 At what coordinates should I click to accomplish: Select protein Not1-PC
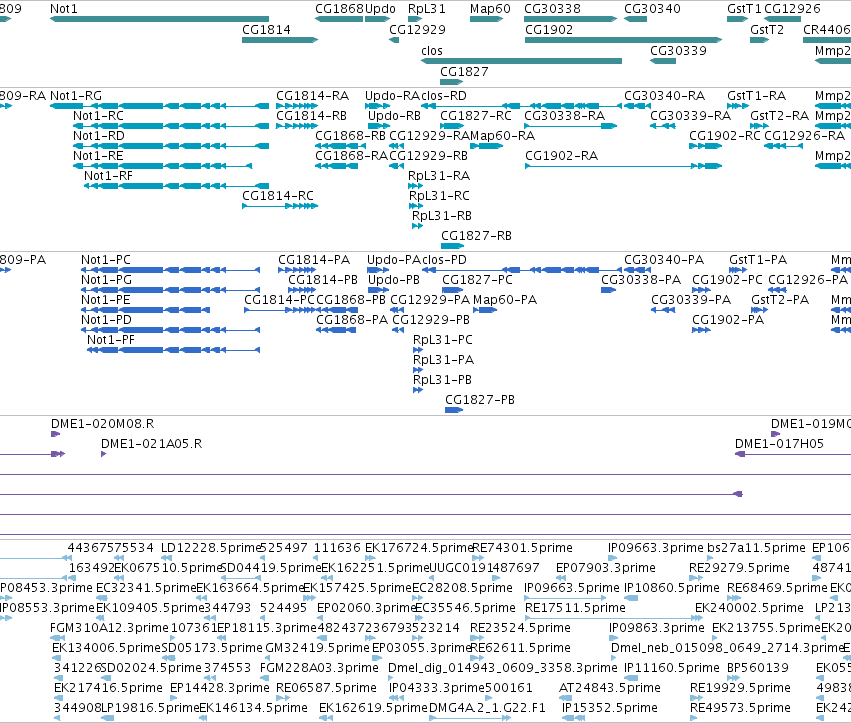click(170, 270)
